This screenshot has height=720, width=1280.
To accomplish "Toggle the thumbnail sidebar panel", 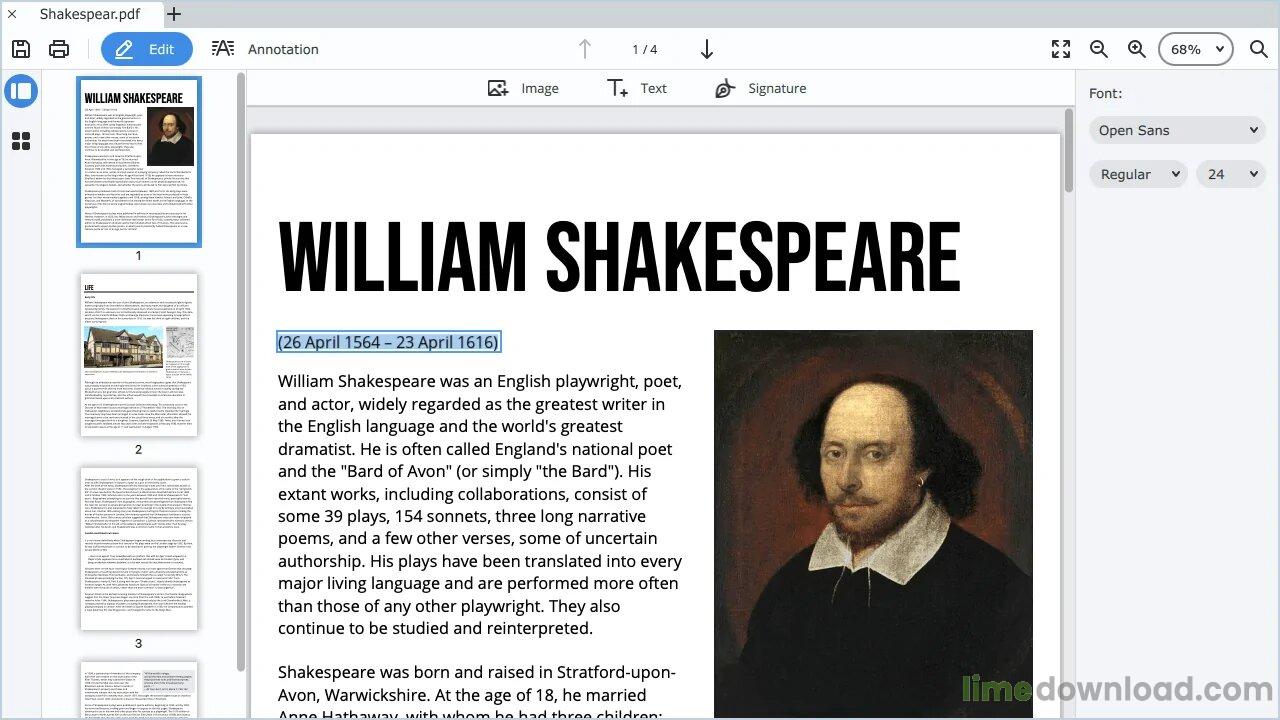I will (21, 91).
